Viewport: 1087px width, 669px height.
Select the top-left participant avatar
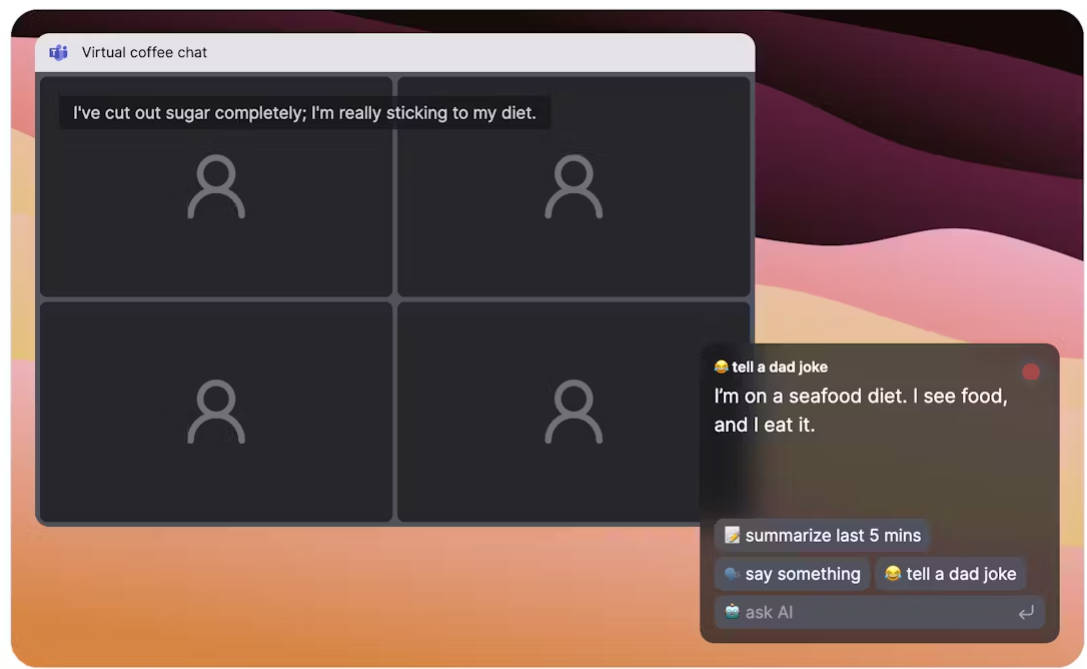pyautogui.click(x=216, y=187)
